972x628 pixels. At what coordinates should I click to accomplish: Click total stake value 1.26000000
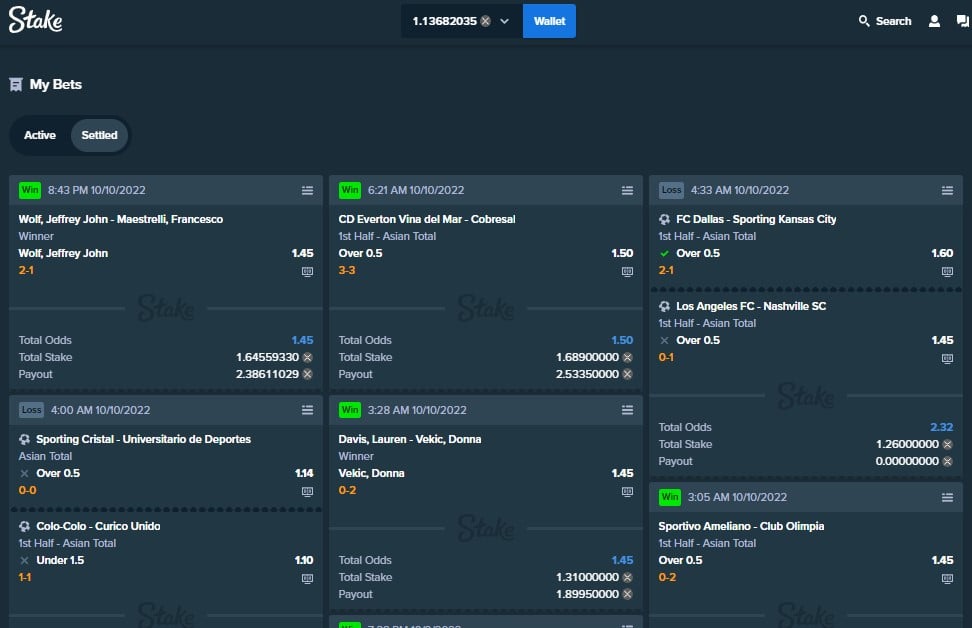[907, 444]
